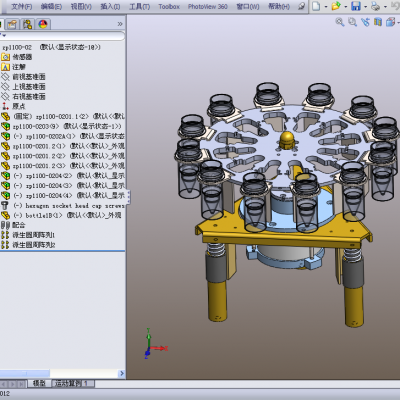Select component zp1100-0204<2>
Image resolution: width=400 pixels, height=400 pixels.
[x=63, y=176]
